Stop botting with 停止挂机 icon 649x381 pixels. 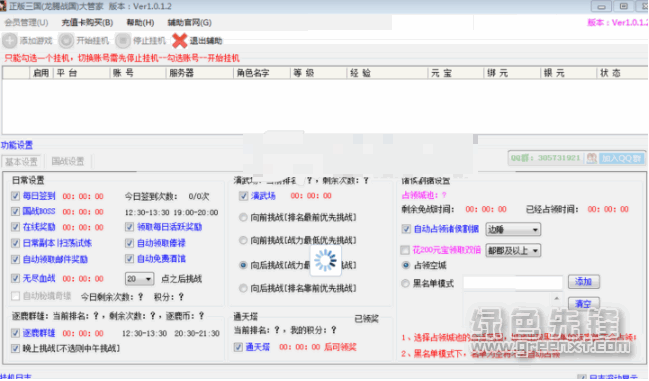(x=123, y=41)
